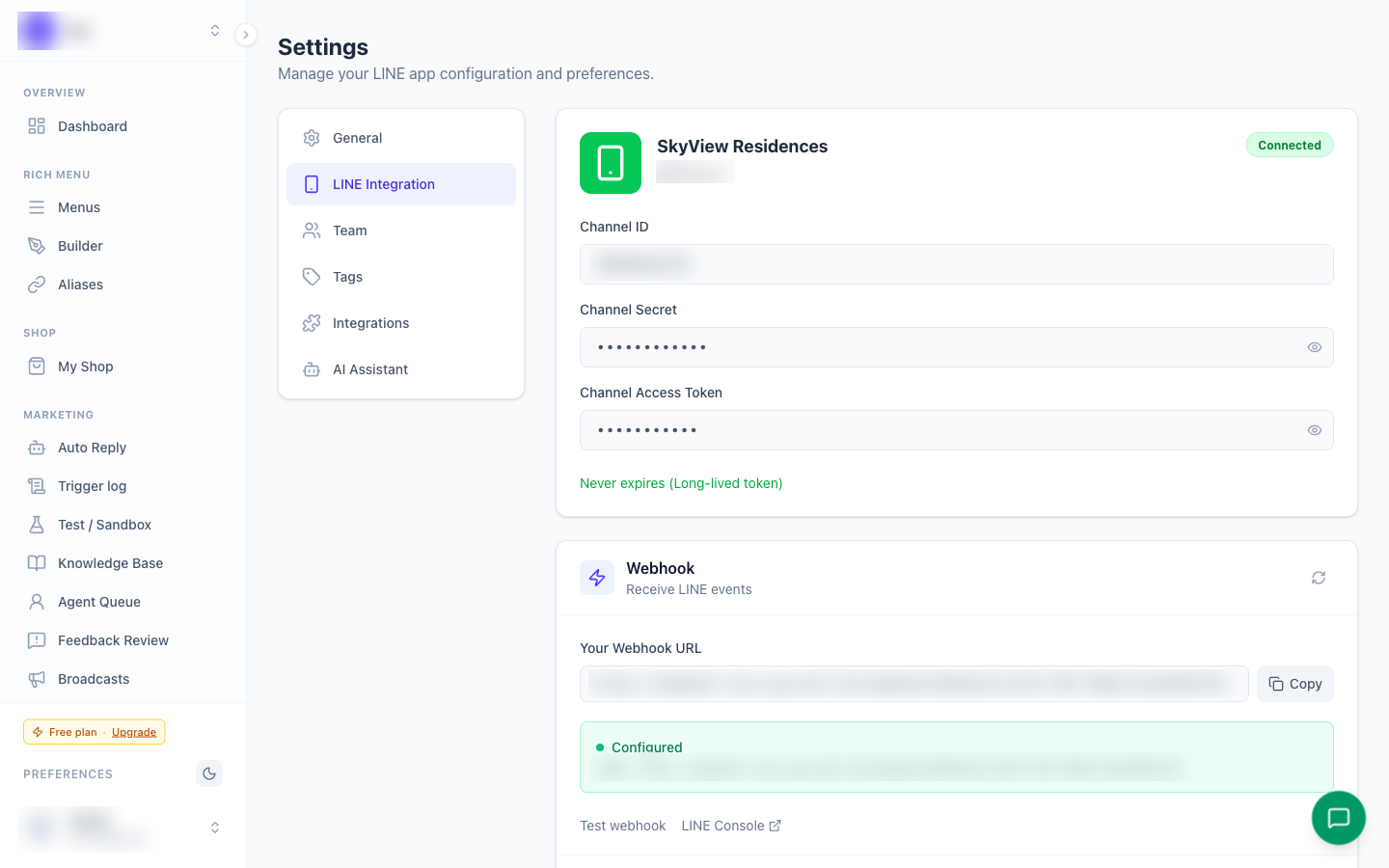This screenshot has width=1389, height=868.
Task: Refresh the webhook status
Action: (x=1319, y=578)
